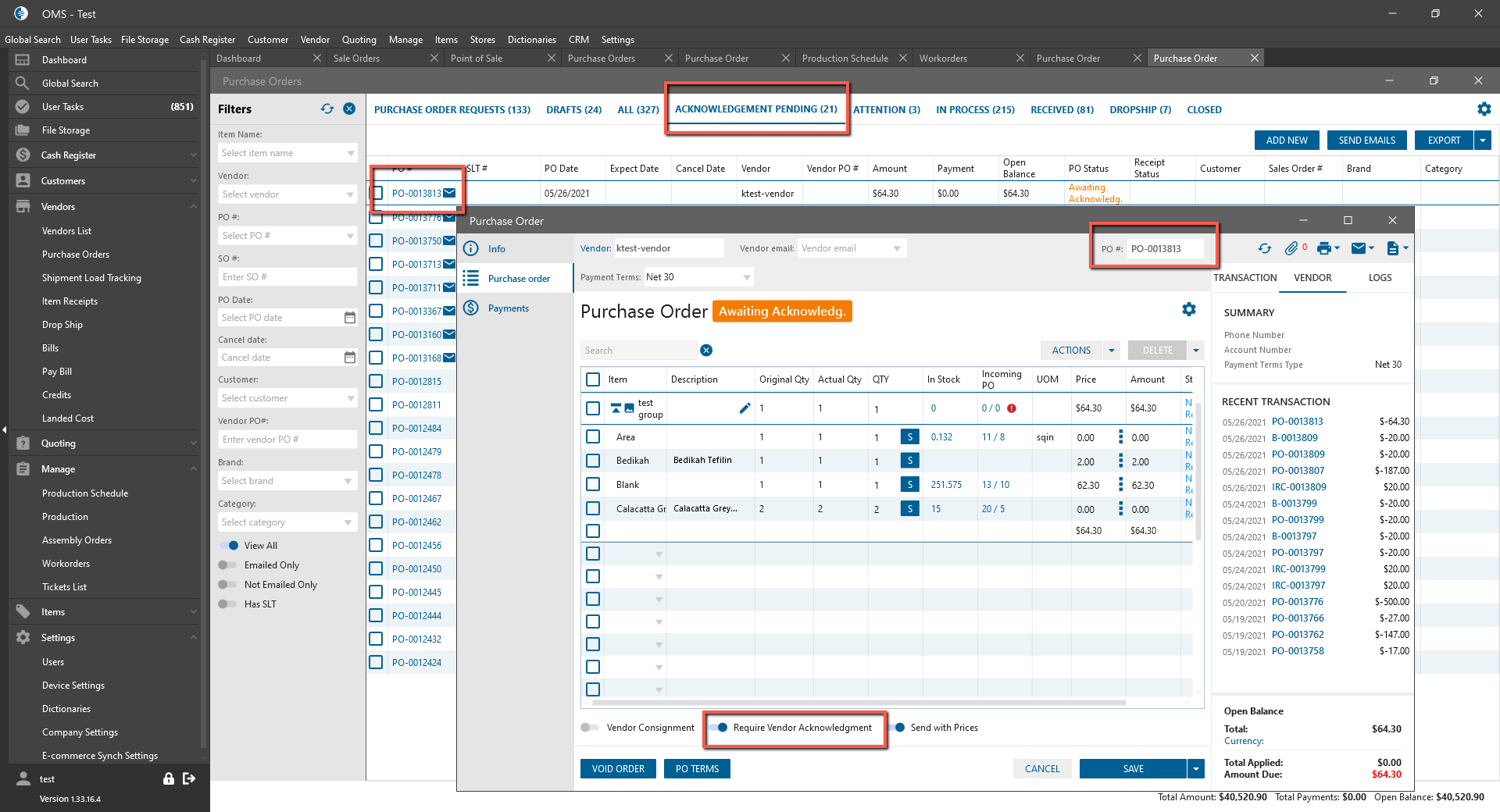Expand the Select vendor filter dropdown
This screenshot has width=1500, height=812.
coord(350,194)
